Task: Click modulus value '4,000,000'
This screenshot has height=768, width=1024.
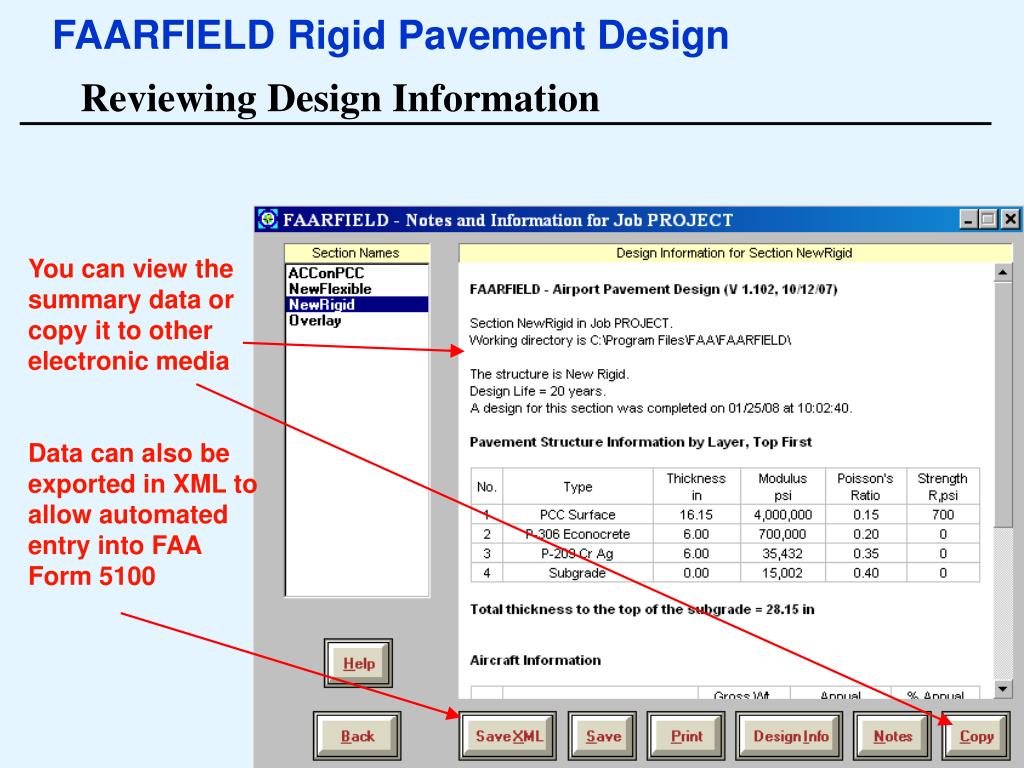Action: 783,515
